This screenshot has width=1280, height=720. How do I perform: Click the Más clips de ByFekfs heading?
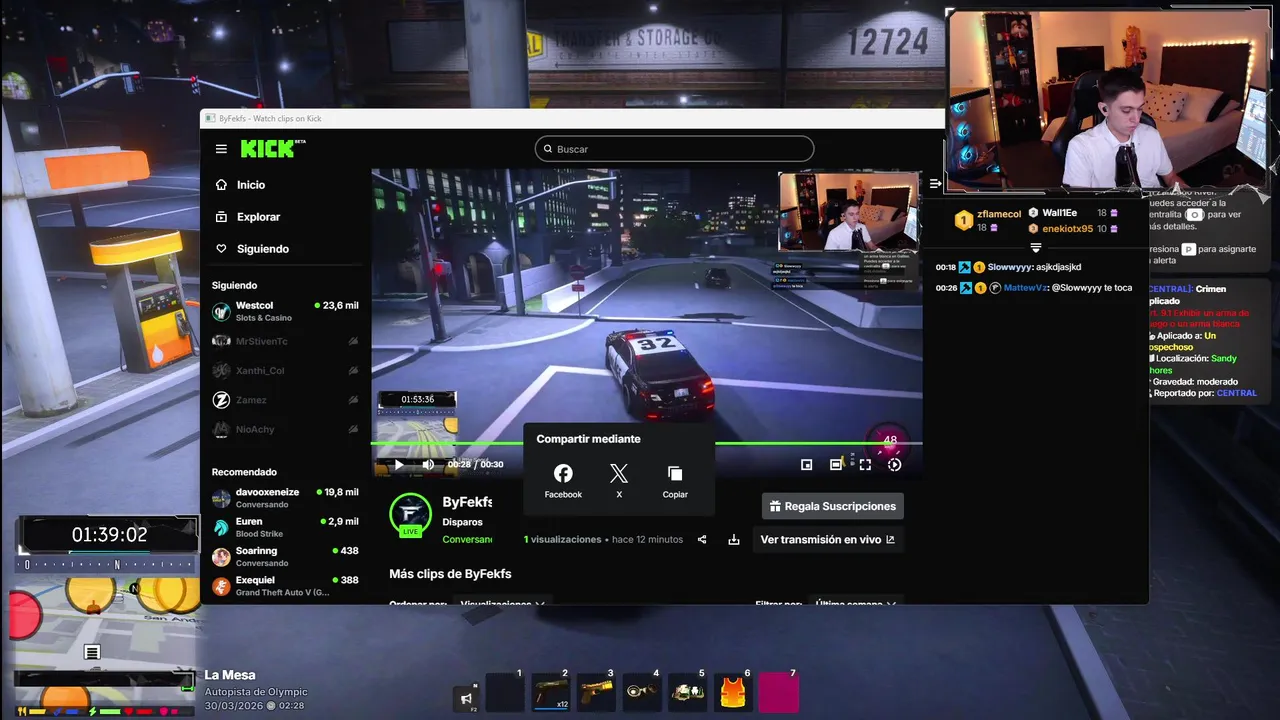coord(450,574)
